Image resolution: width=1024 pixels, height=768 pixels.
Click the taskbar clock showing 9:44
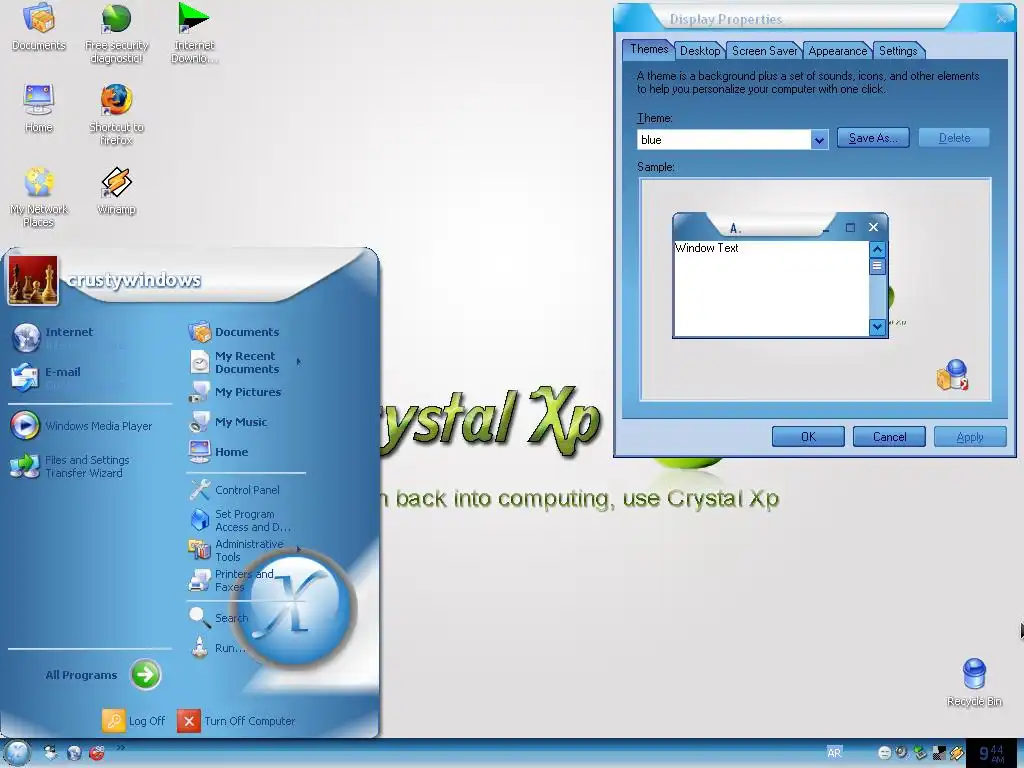(x=991, y=753)
